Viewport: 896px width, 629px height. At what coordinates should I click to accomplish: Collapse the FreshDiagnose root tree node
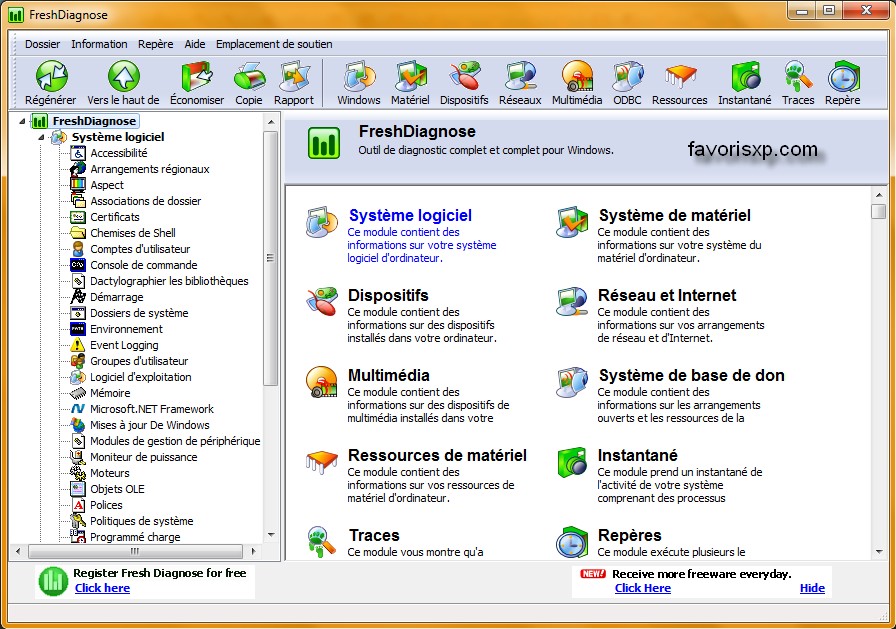click(x=22, y=120)
